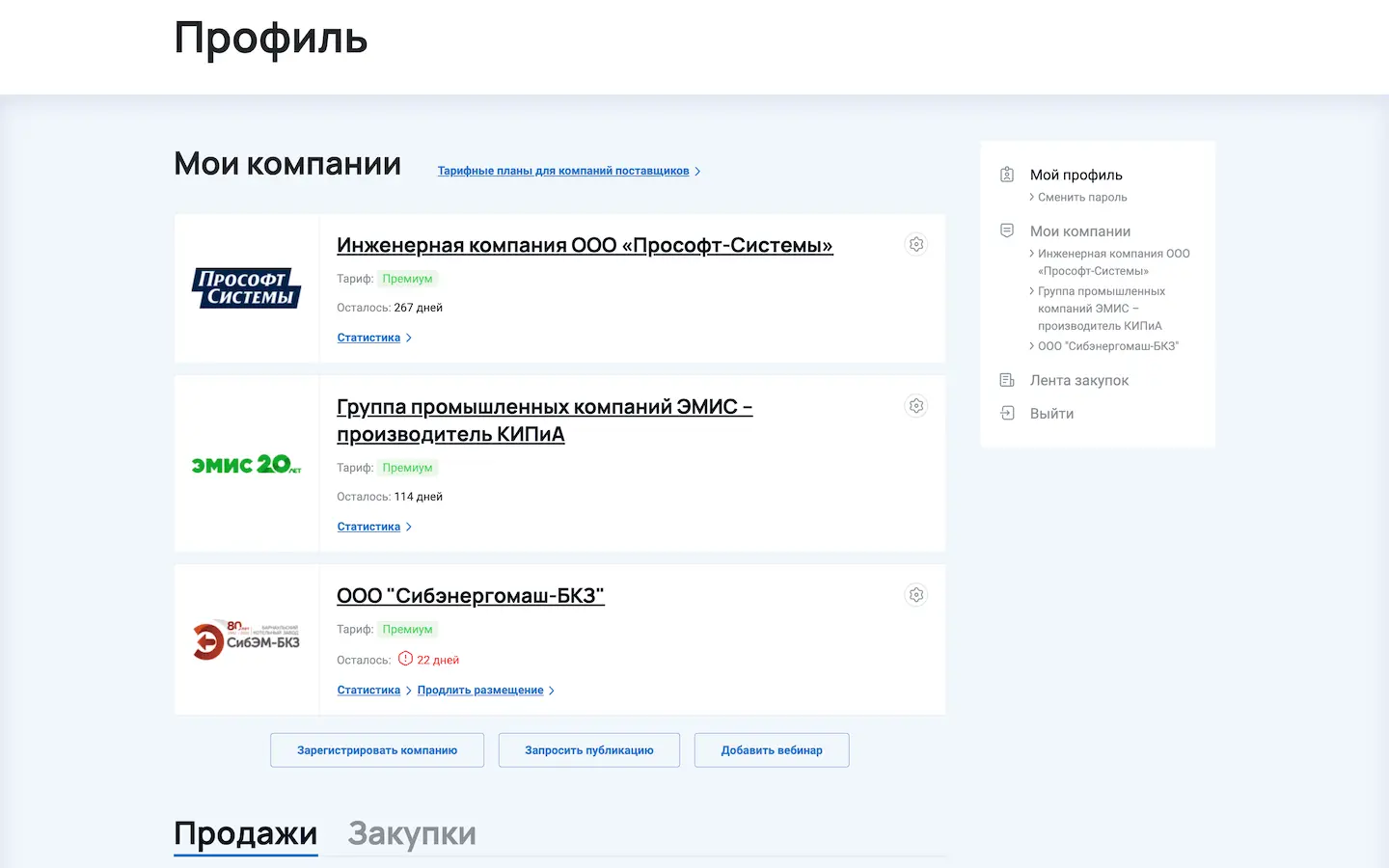Select Выйти in sidebar menu
This screenshot has height=868, width=1389.
tap(1052, 414)
